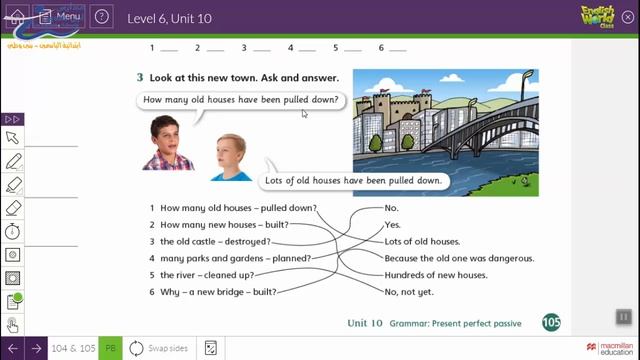Image resolution: width=640 pixels, height=360 pixels.
Task: Click the answer 'Lots of old houses.'
Action: 422,242
